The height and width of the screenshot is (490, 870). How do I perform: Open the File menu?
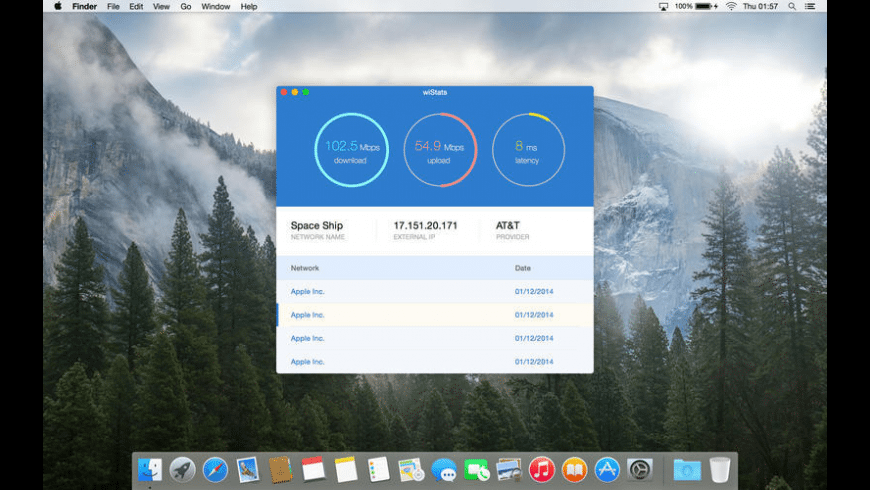tap(113, 7)
